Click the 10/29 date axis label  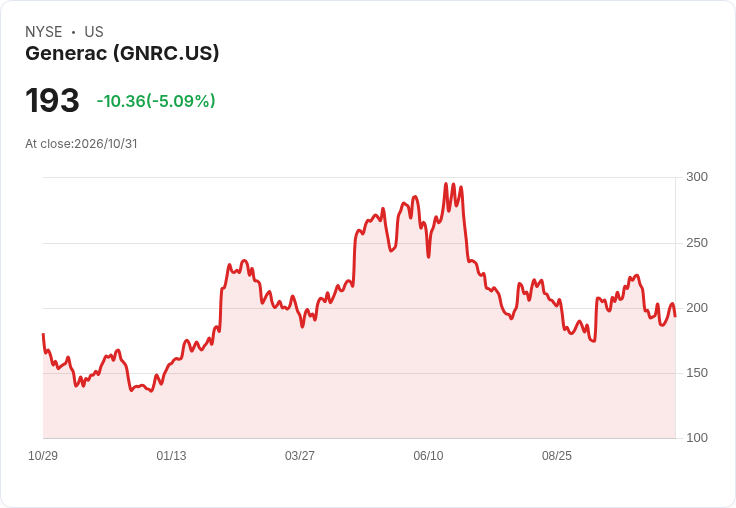pos(43,455)
